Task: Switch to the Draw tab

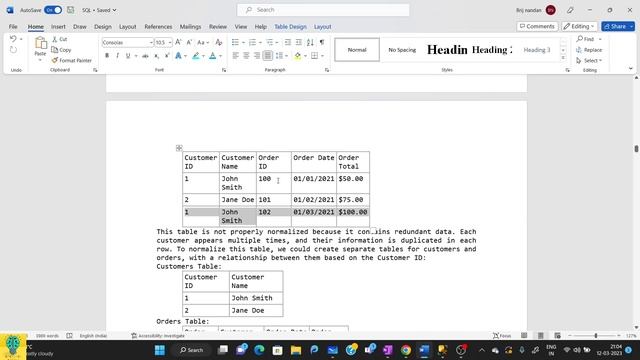Action: pyautogui.click(x=80, y=27)
